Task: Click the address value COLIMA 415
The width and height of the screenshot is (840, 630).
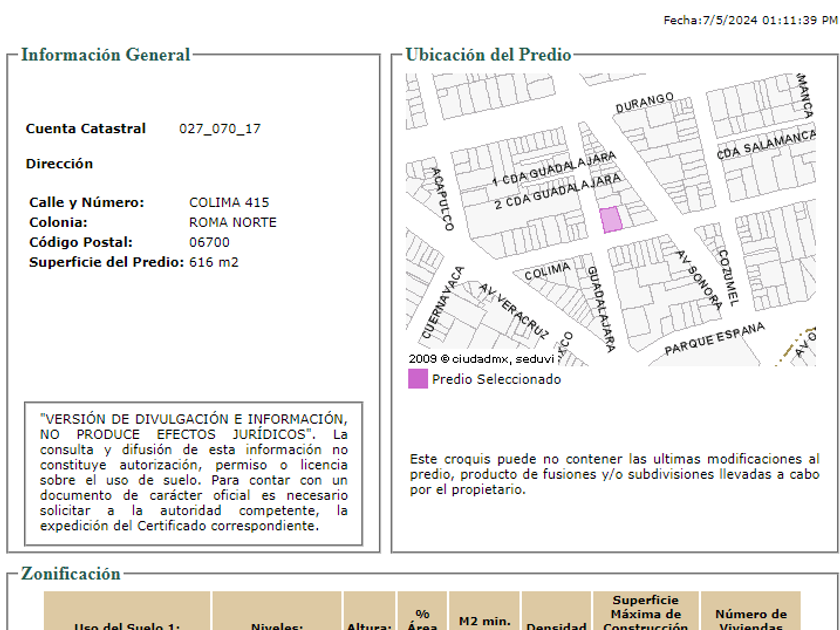Action: tap(229, 203)
